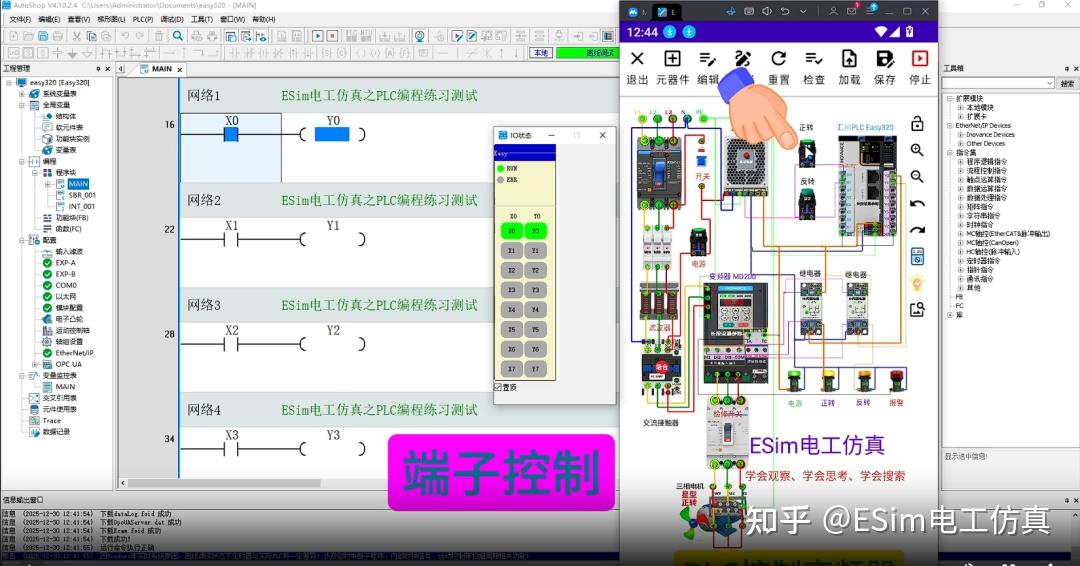The image size is (1080, 566).
Task: Click the multimeter instrument icon in ESim
Action: click(917, 257)
